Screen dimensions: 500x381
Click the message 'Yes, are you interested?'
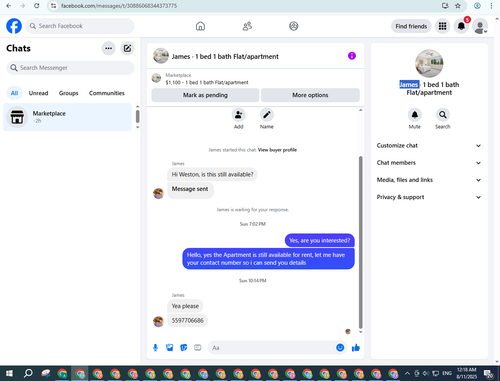click(x=319, y=240)
